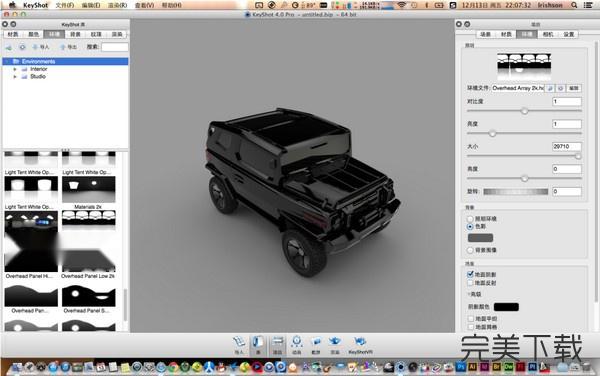Adjust the Brightness (亮度) slider handle
Viewport: 600px width, 376px height.
click(492, 133)
